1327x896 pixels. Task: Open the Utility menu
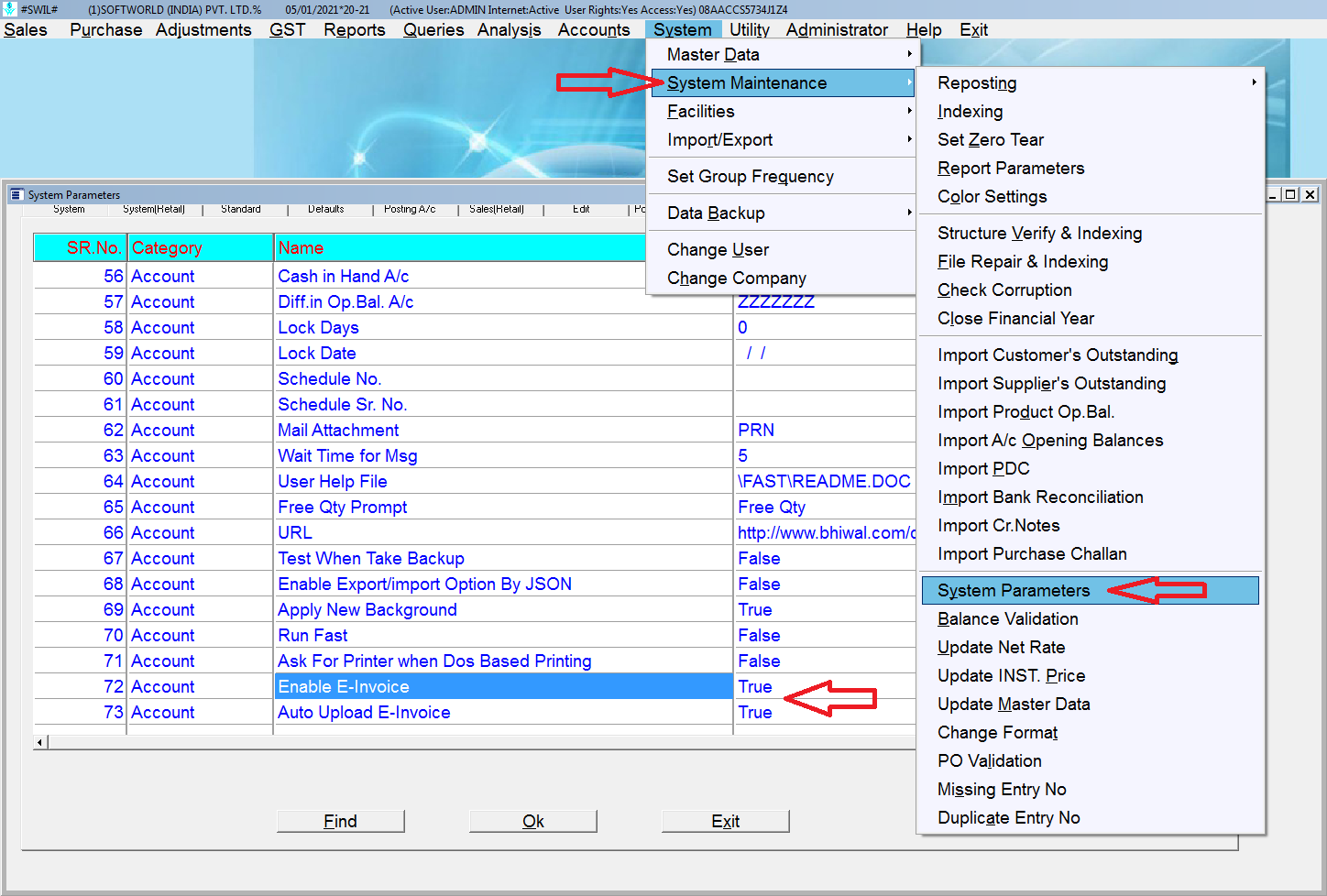(x=750, y=29)
